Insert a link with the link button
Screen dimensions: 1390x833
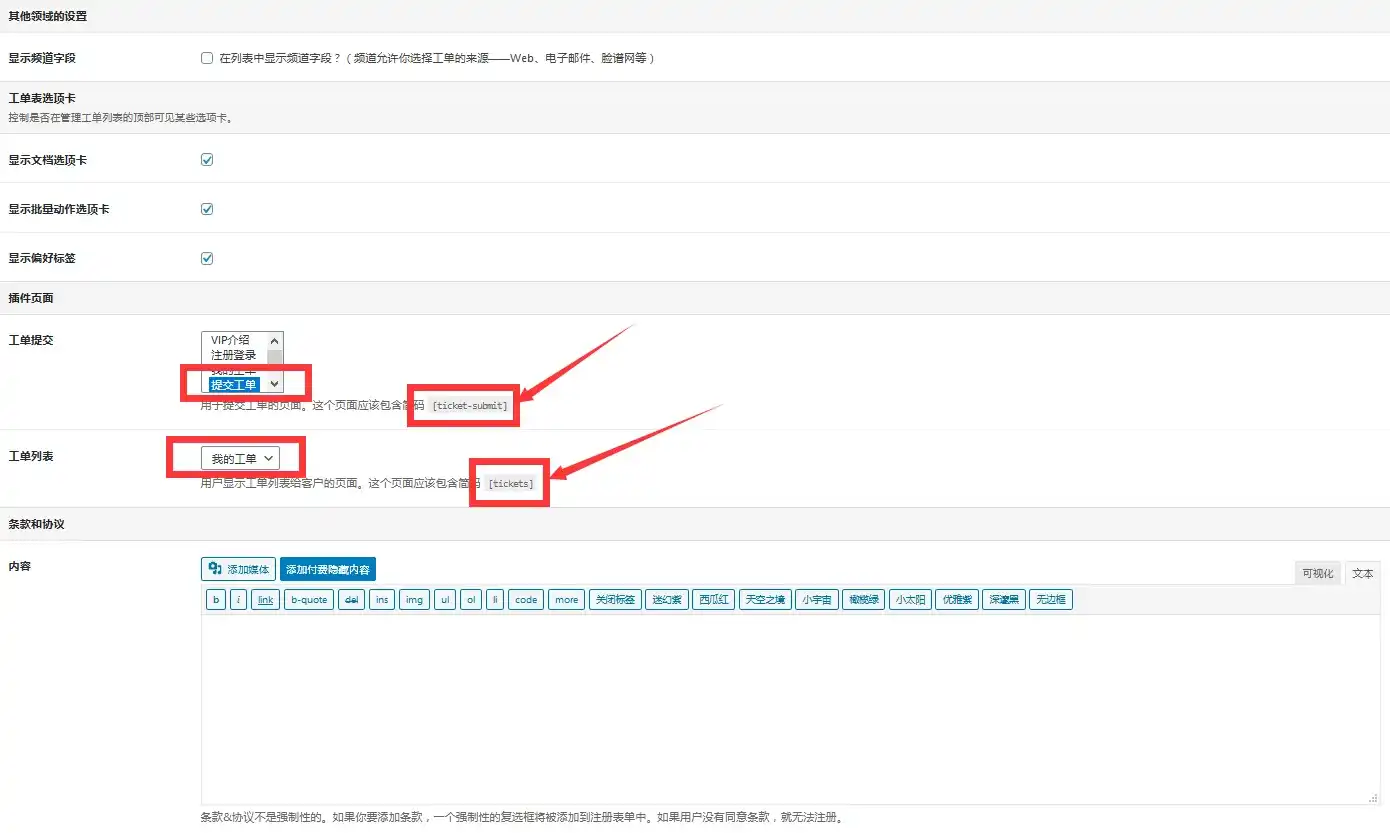[265, 600]
